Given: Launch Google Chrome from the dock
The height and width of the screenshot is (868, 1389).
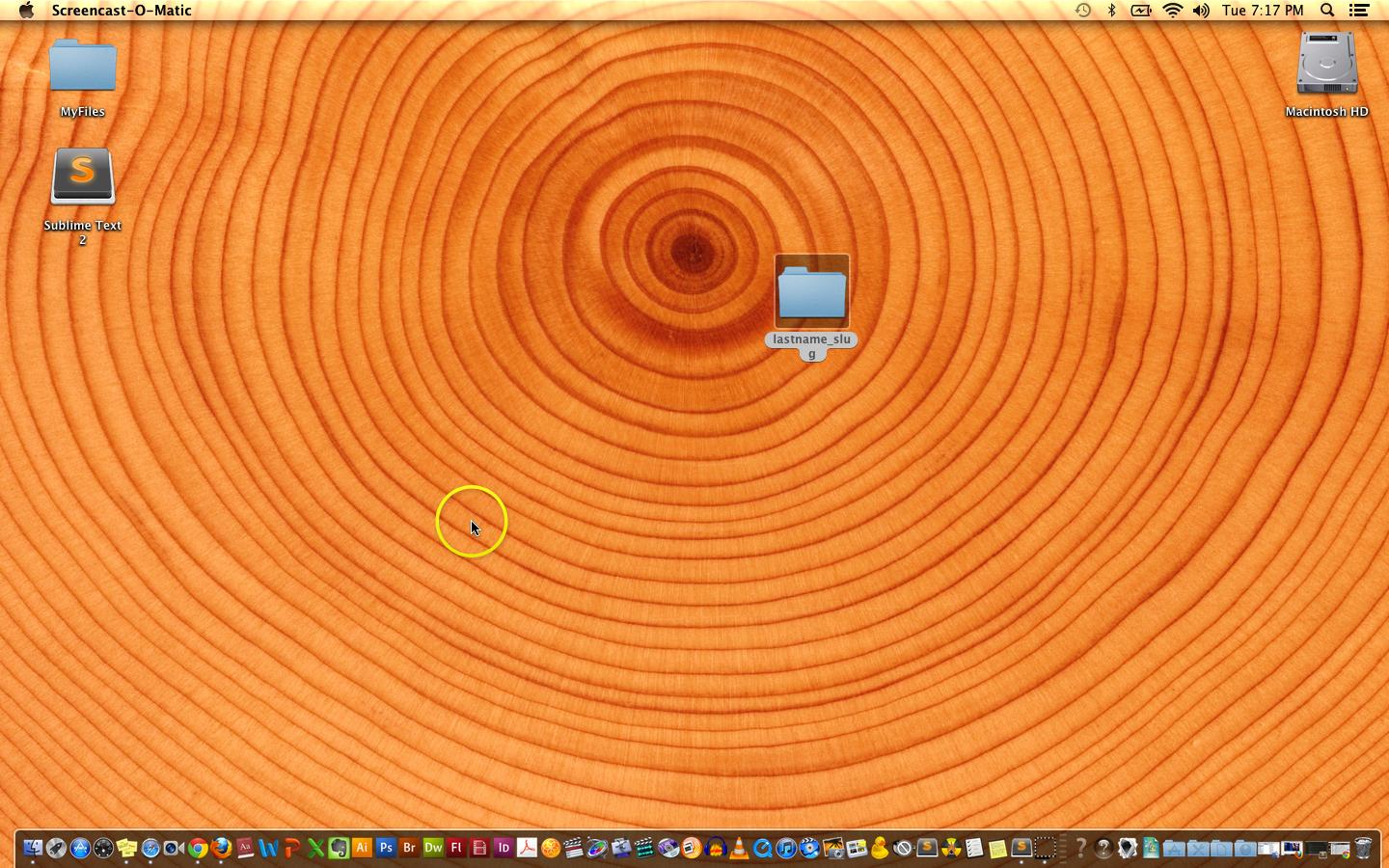Looking at the screenshot, I should tap(198, 849).
